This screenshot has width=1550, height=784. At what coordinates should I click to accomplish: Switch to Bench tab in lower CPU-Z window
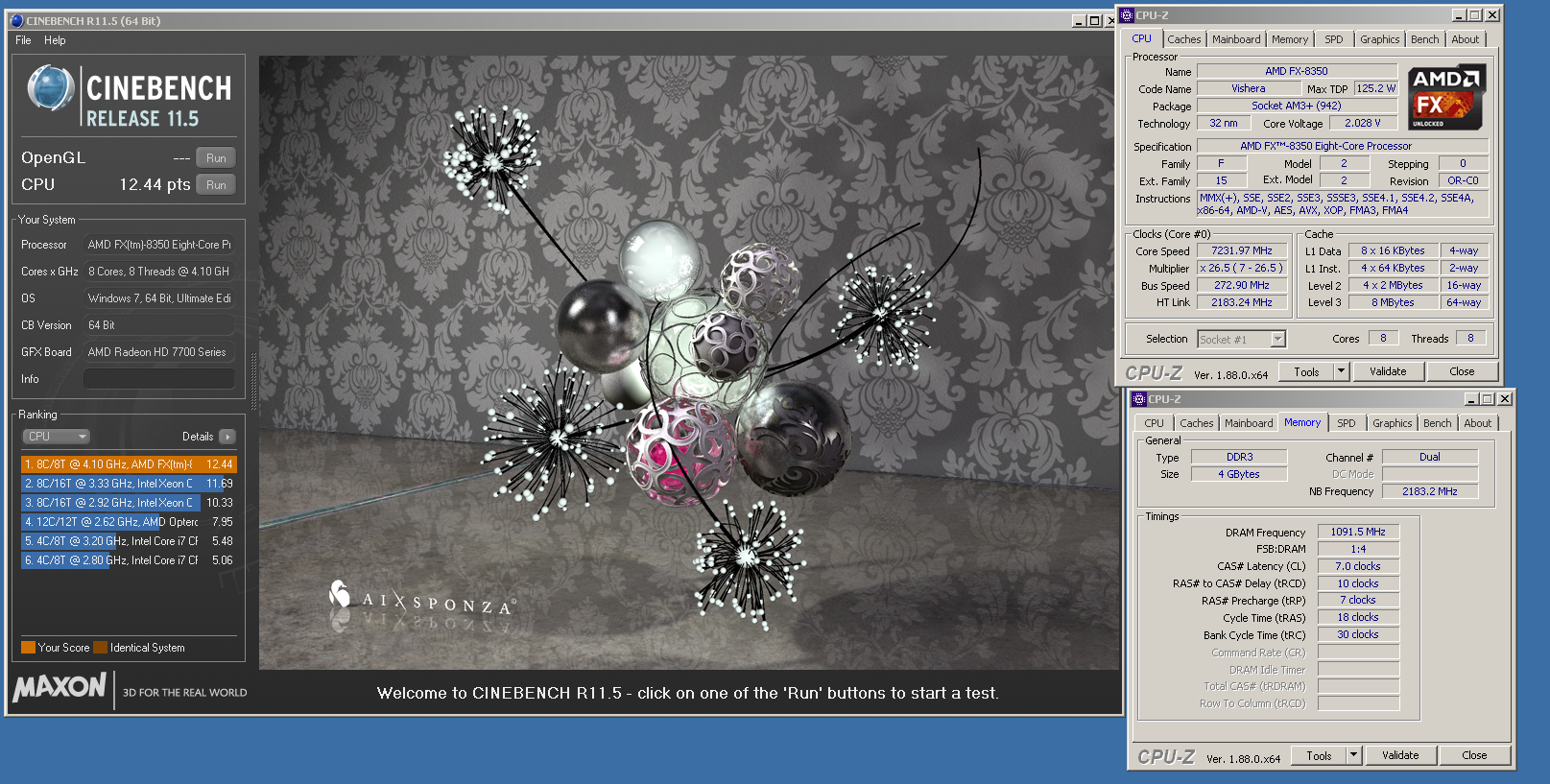pos(1437,423)
